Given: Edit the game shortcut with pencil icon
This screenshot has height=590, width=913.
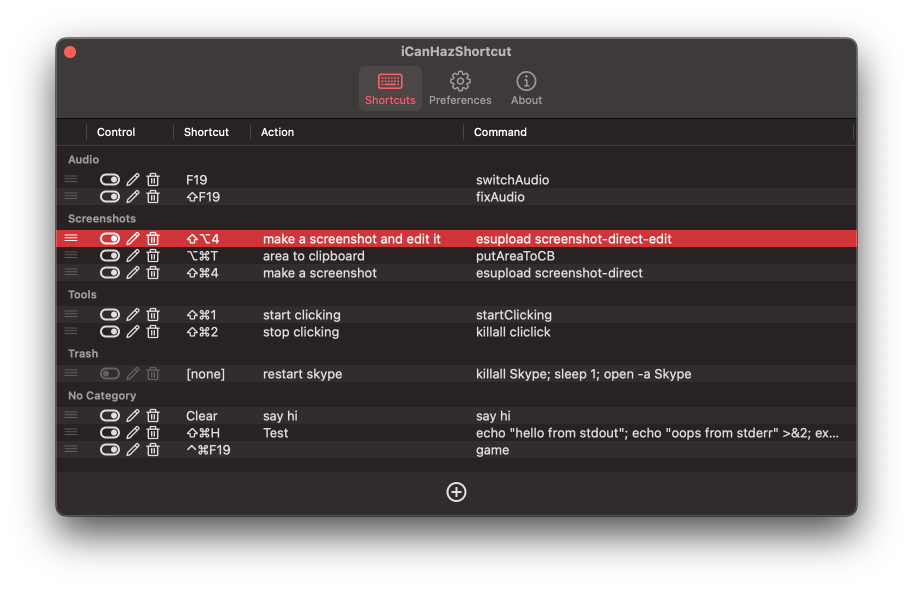Looking at the screenshot, I should point(133,450).
